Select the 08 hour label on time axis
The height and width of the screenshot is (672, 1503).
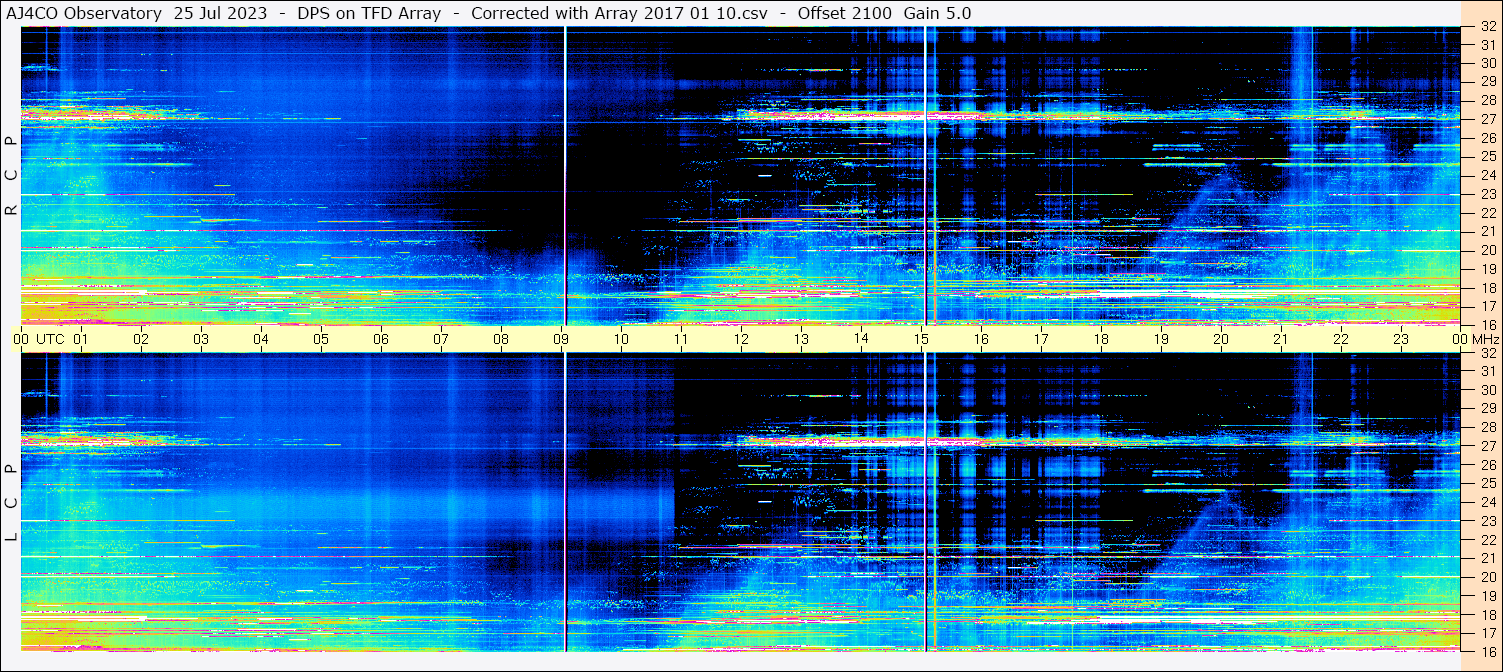501,339
